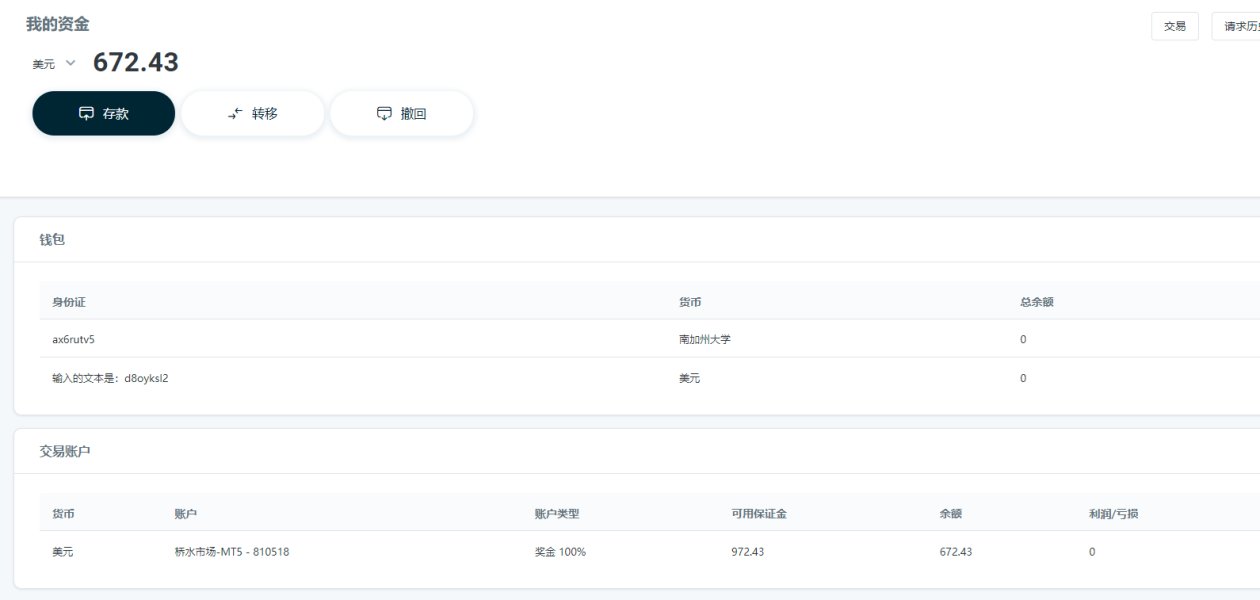Select wallet ID ax6rutv5
The width and height of the screenshot is (1260, 600).
(73, 339)
